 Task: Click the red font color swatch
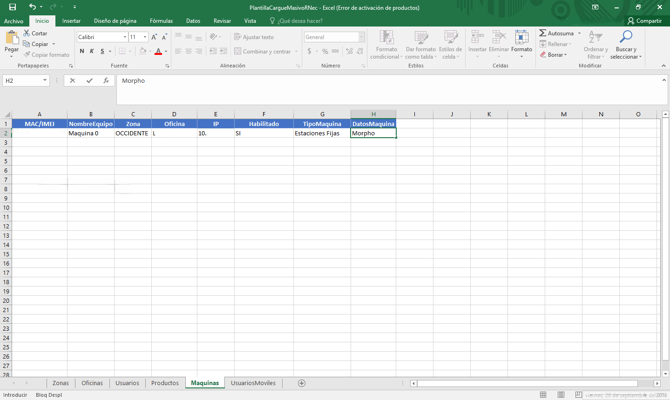158,51
